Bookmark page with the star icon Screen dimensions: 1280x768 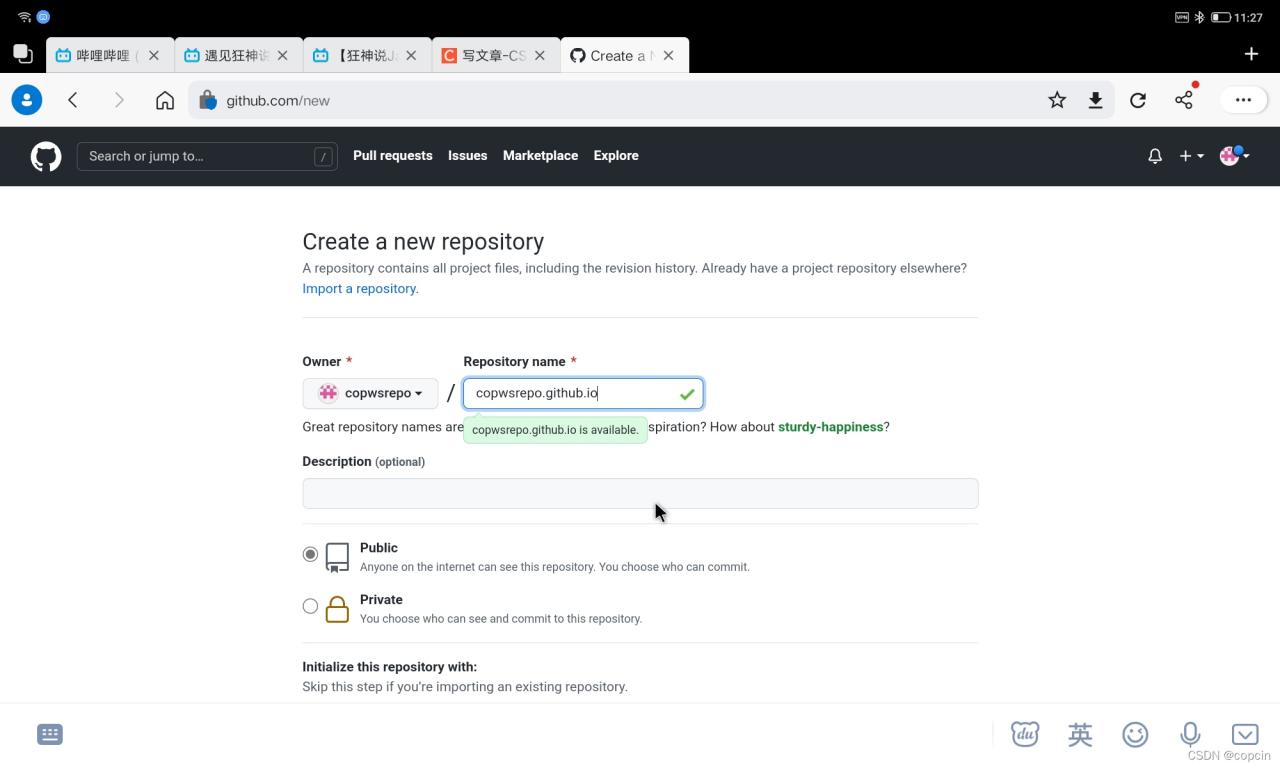tap(1057, 100)
